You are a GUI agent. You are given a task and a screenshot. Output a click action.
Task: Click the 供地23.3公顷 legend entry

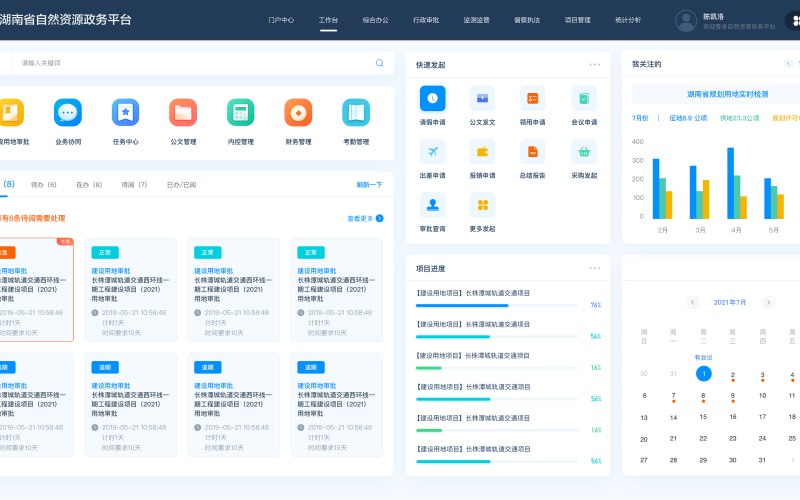(x=740, y=118)
